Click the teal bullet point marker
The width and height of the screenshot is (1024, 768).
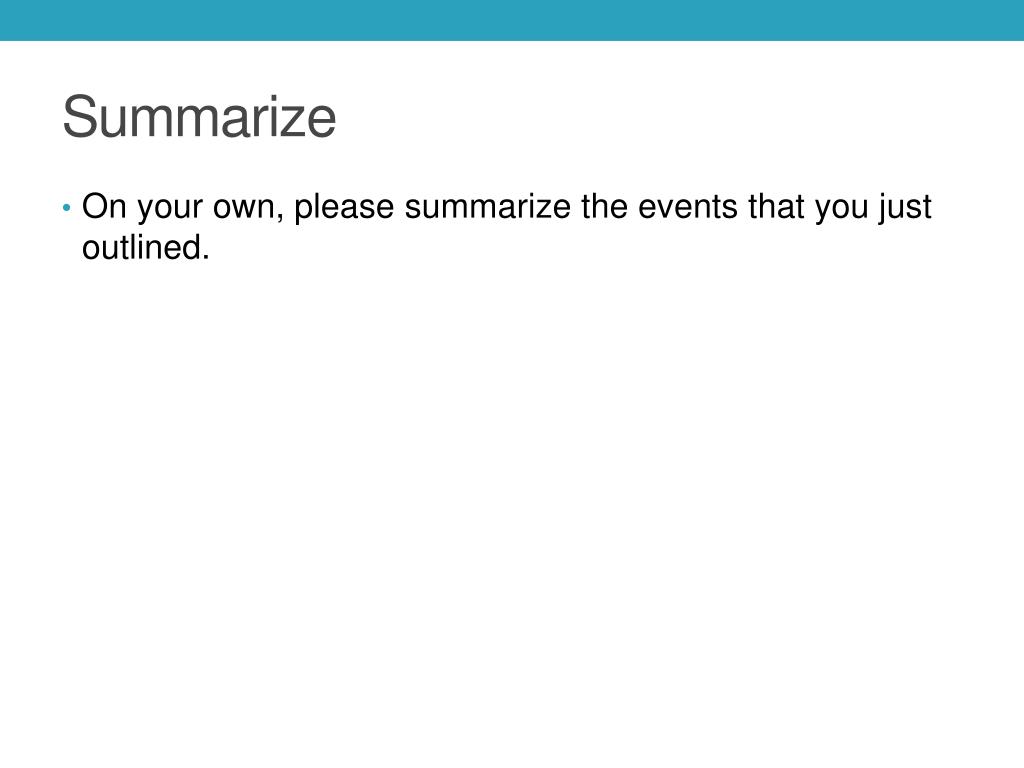(67, 208)
